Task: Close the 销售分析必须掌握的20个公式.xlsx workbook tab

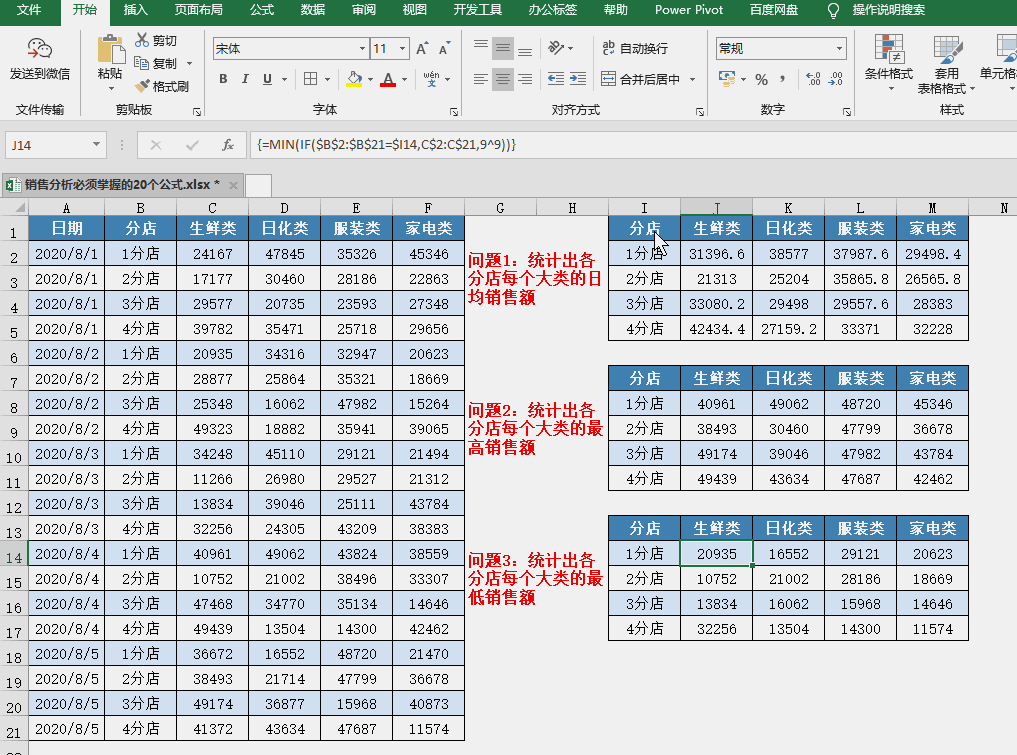Action: click(x=233, y=186)
